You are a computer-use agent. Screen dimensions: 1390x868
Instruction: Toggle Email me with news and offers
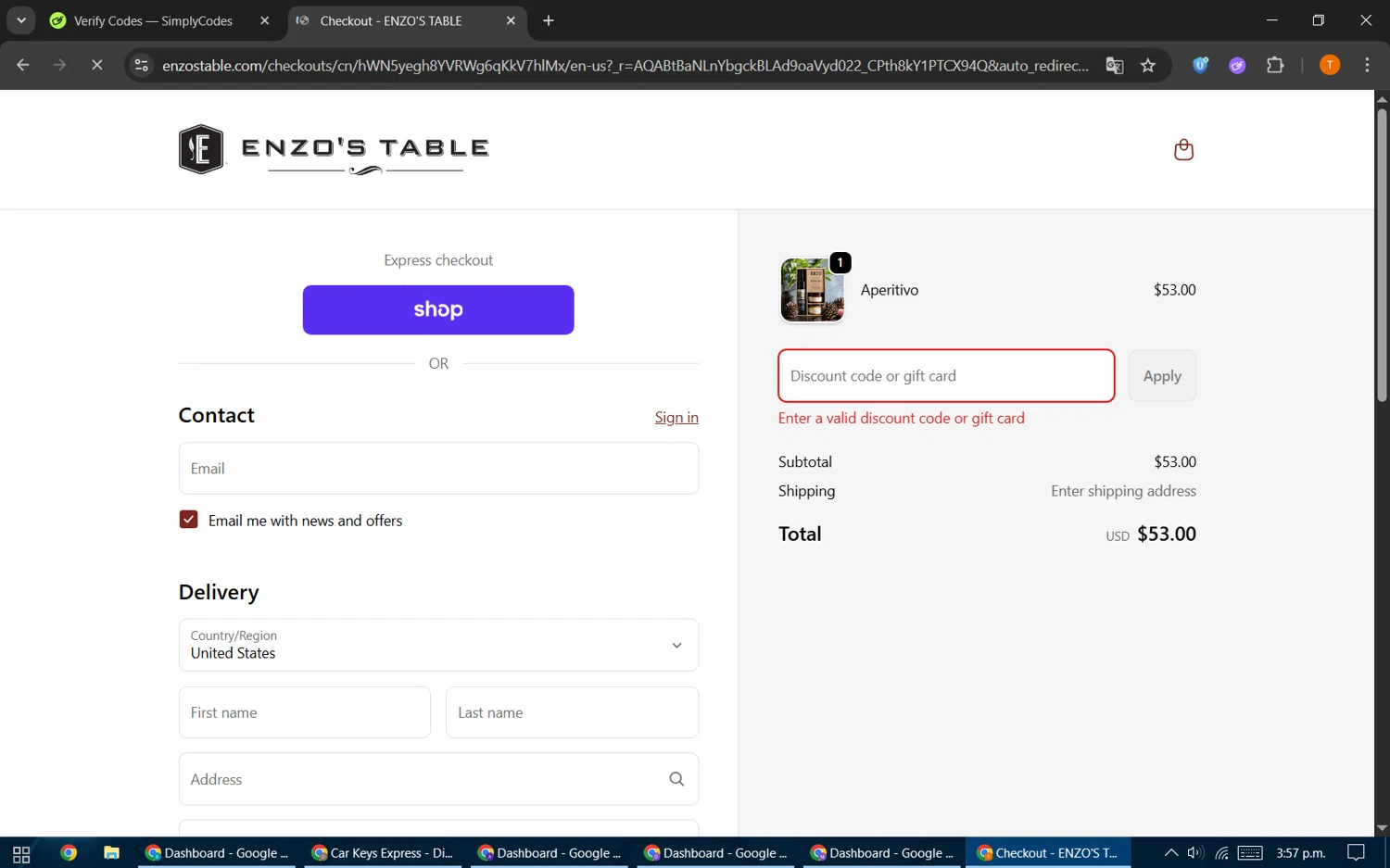pos(188,520)
